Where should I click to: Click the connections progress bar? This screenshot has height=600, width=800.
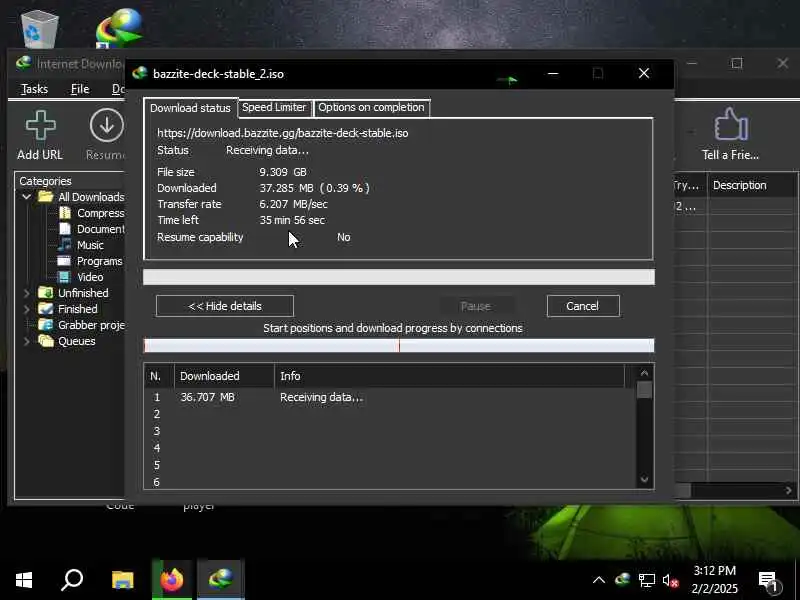coord(399,345)
